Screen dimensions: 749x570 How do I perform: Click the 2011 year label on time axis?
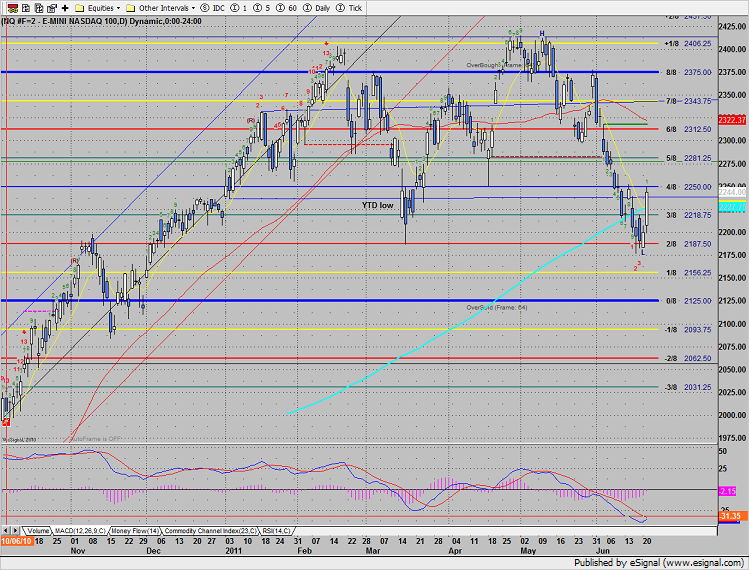(x=233, y=550)
